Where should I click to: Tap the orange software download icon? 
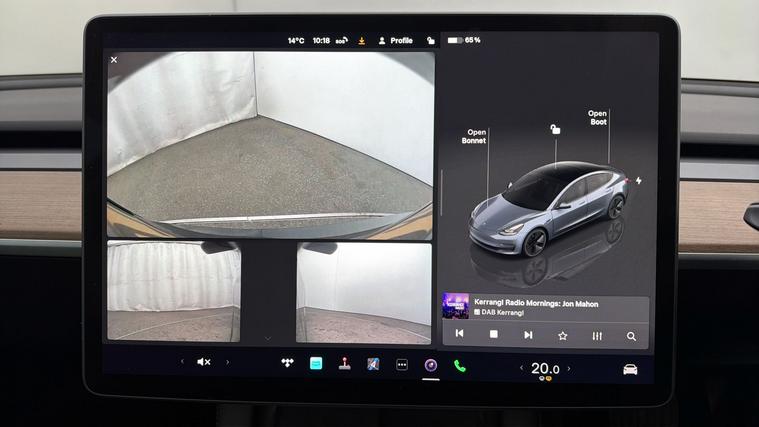click(x=361, y=41)
